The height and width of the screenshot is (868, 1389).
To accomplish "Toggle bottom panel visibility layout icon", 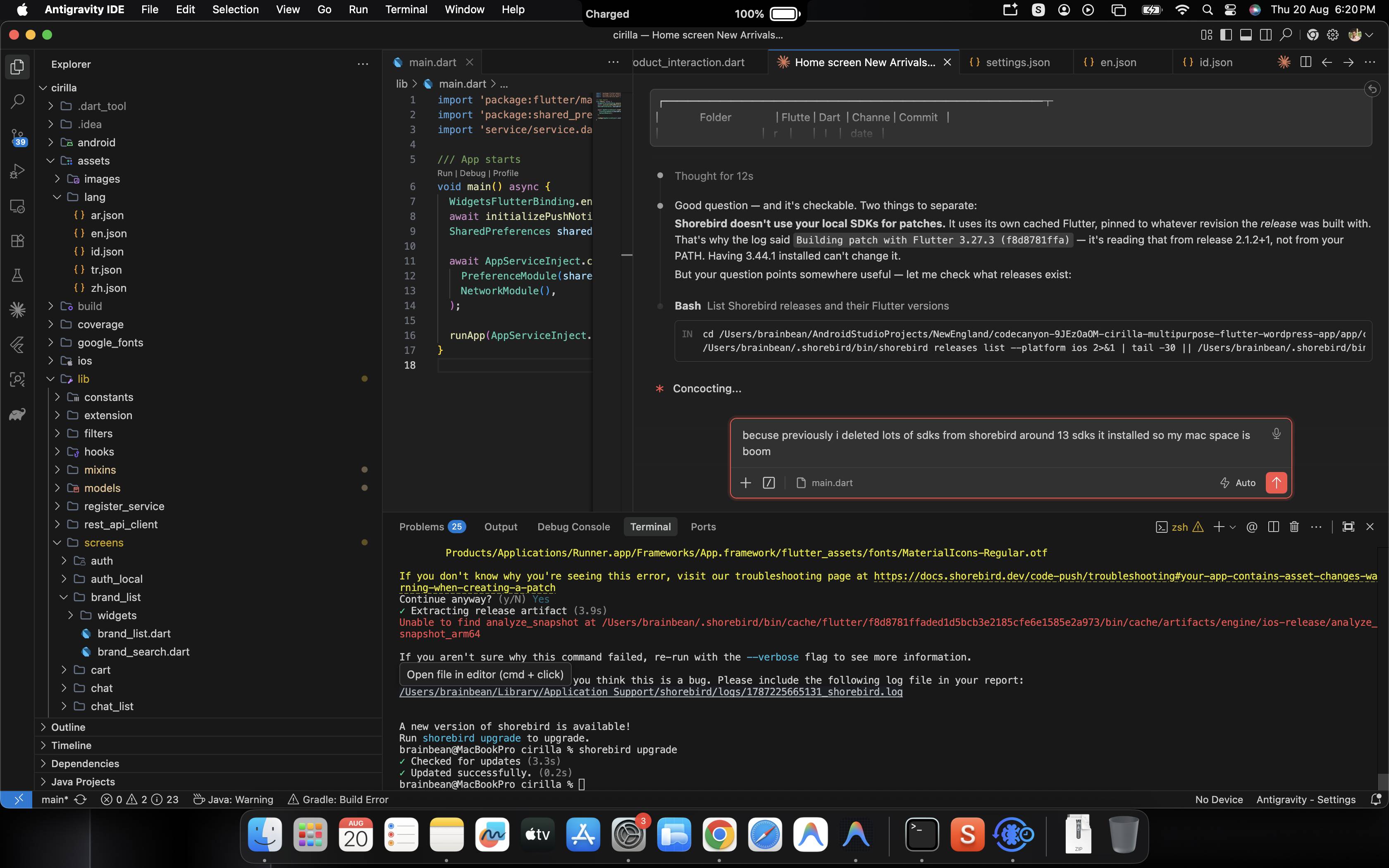I will (1246, 35).
